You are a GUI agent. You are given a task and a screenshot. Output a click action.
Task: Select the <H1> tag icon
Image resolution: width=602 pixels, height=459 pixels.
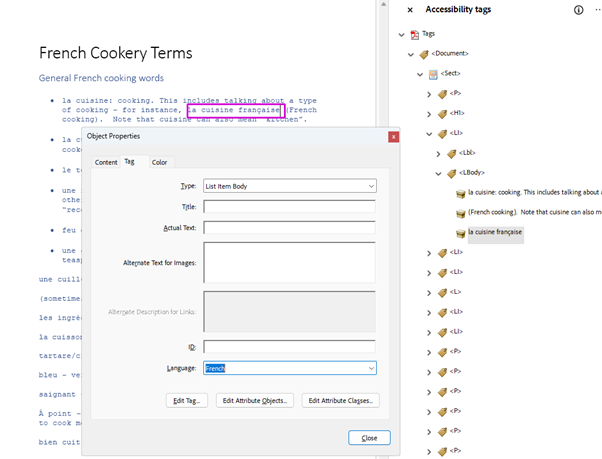pos(442,114)
